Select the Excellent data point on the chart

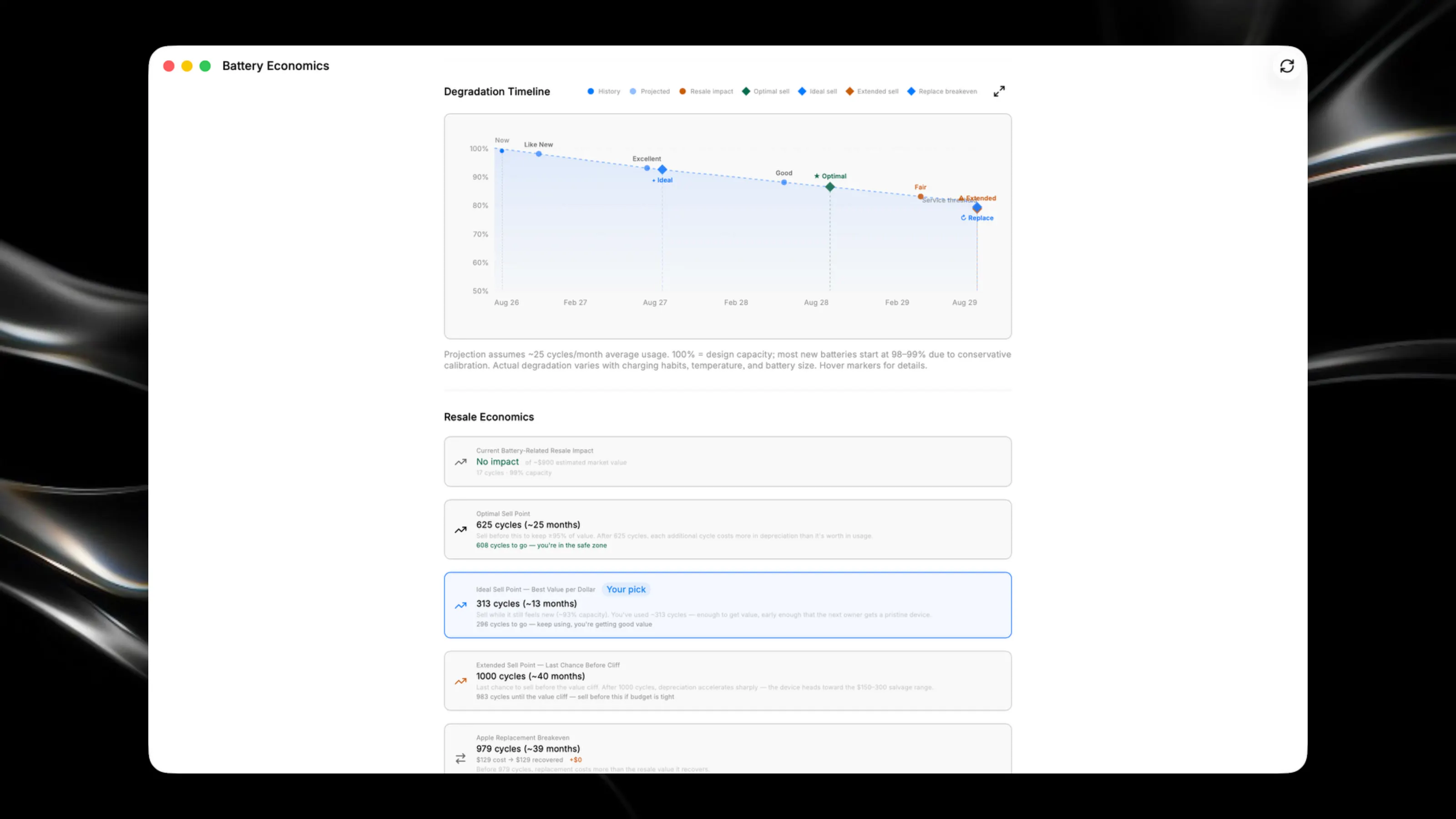click(647, 168)
